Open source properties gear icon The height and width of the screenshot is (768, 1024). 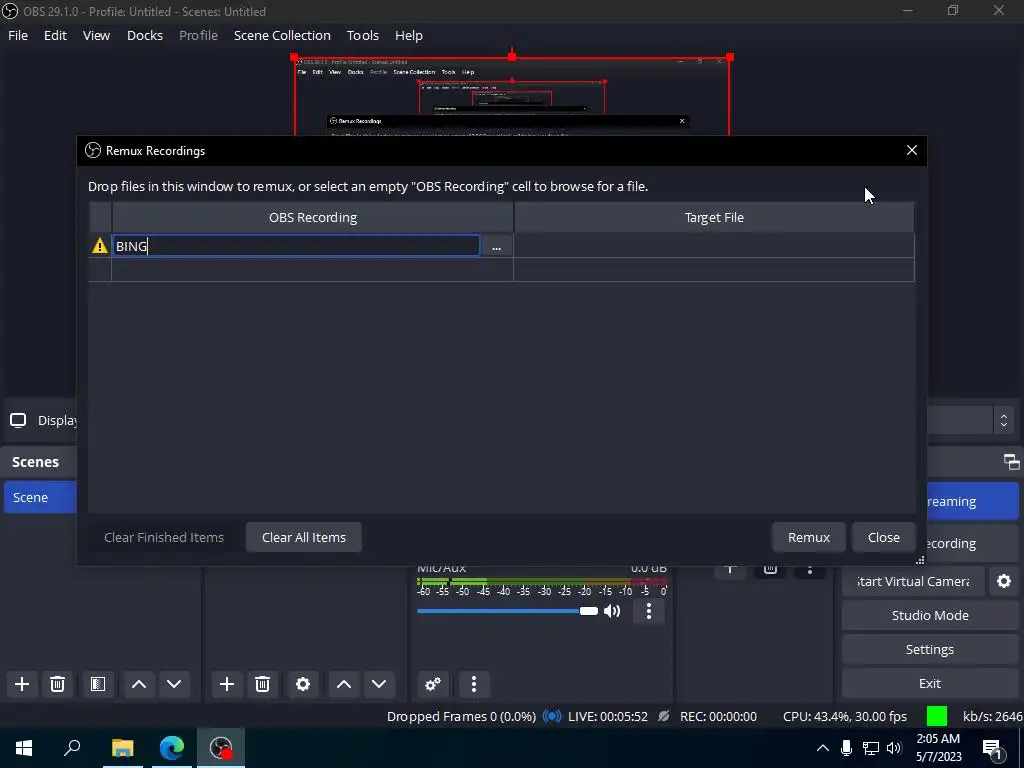(x=303, y=684)
